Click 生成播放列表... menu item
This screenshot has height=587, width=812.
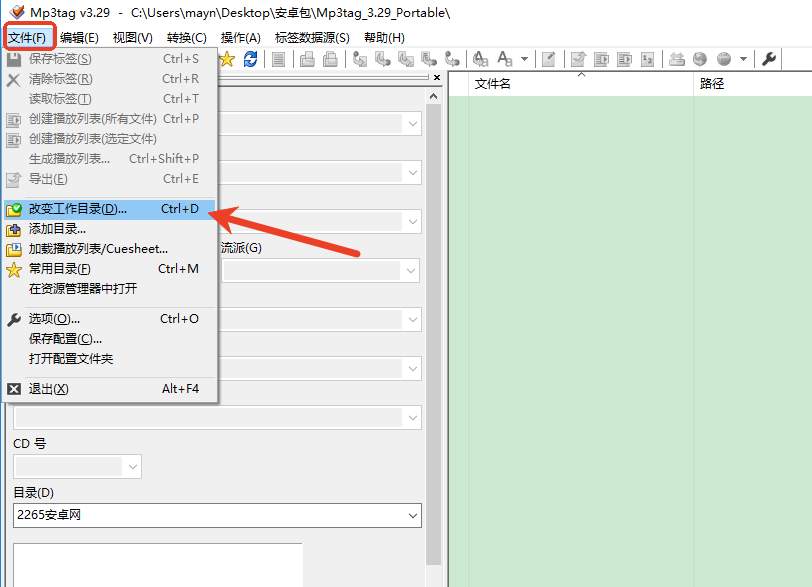pos(109,159)
